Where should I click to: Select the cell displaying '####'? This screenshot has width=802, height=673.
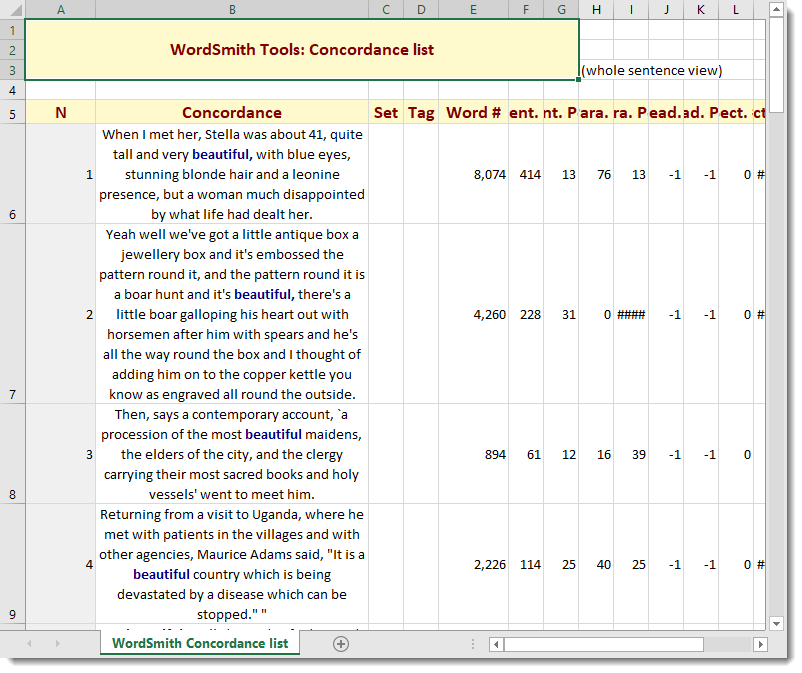631,313
